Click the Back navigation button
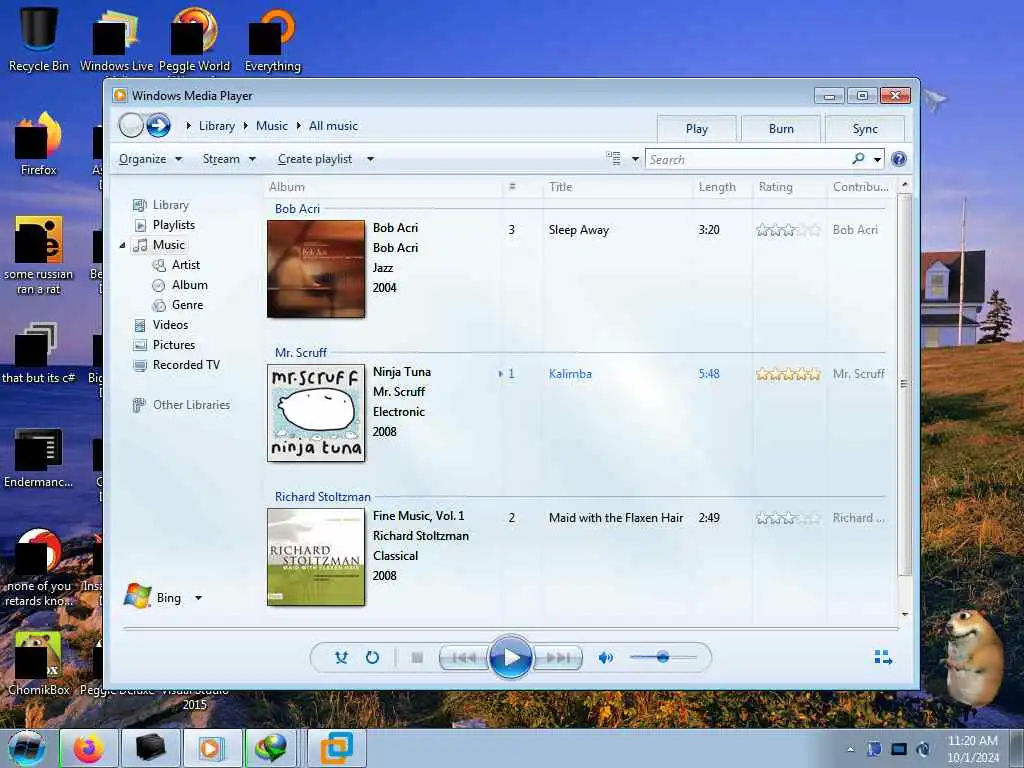The image size is (1024, 768). tap(131, 125)
